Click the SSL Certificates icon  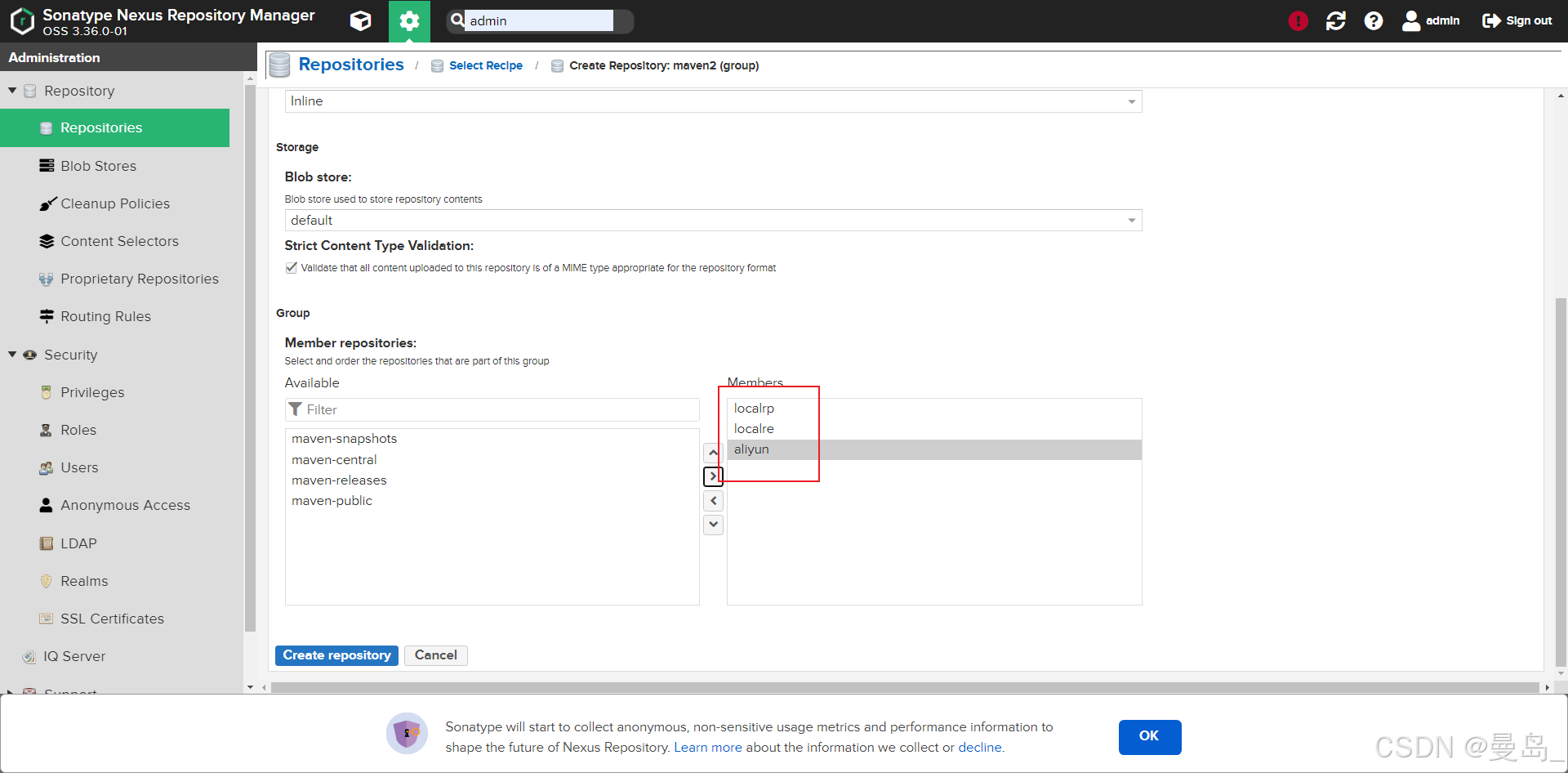(x=47, y=619)
